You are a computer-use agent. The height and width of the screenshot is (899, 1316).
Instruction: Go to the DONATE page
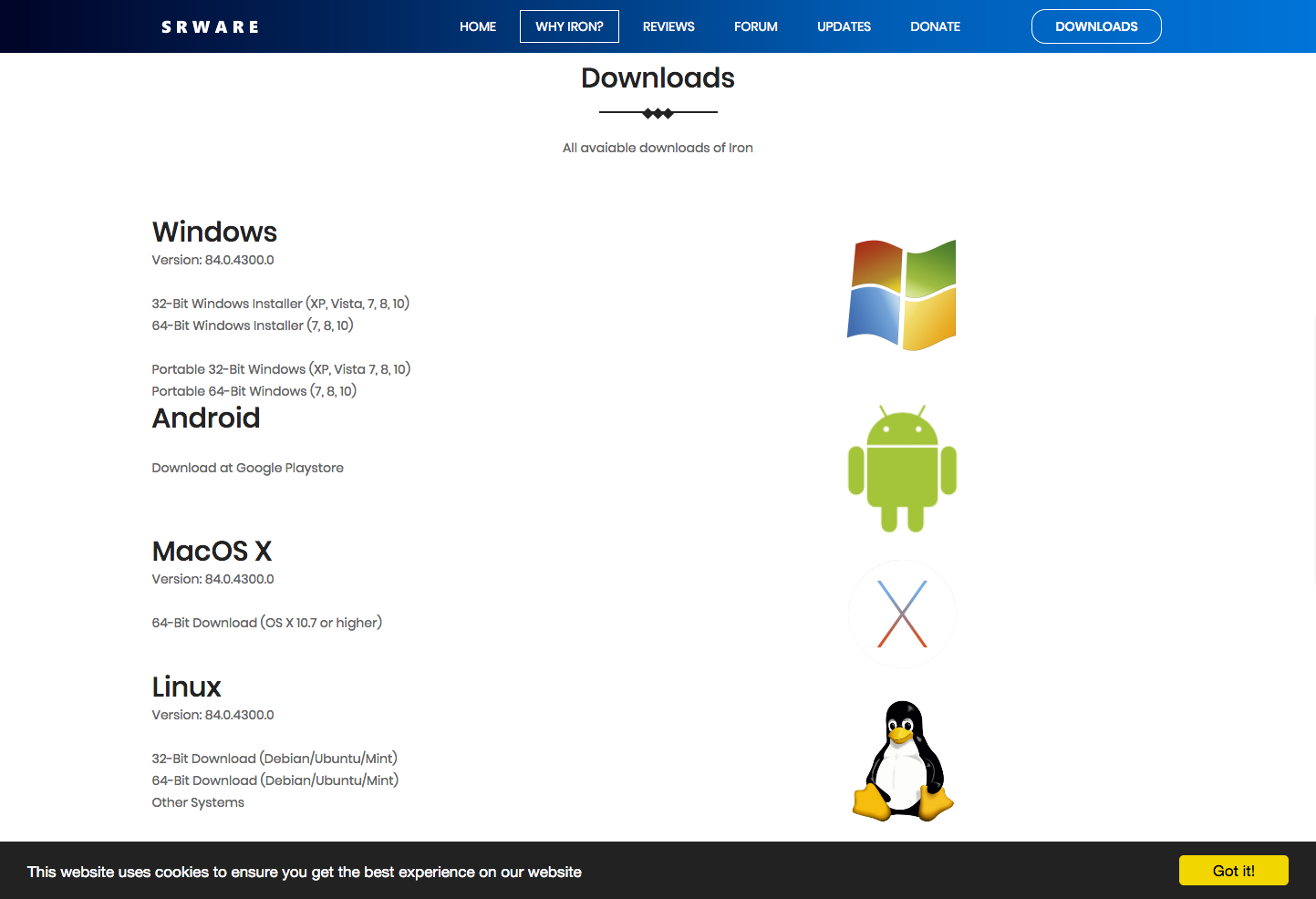(935, 26)
